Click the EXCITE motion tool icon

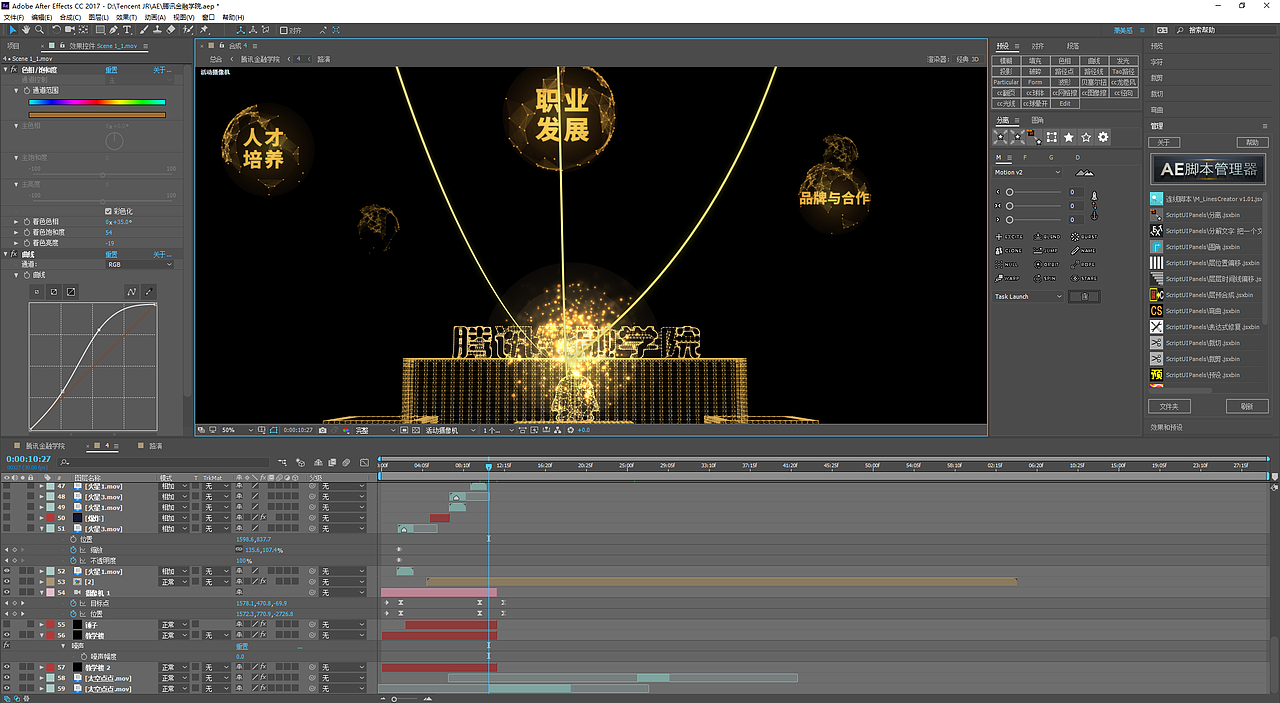pos(1009,237)
